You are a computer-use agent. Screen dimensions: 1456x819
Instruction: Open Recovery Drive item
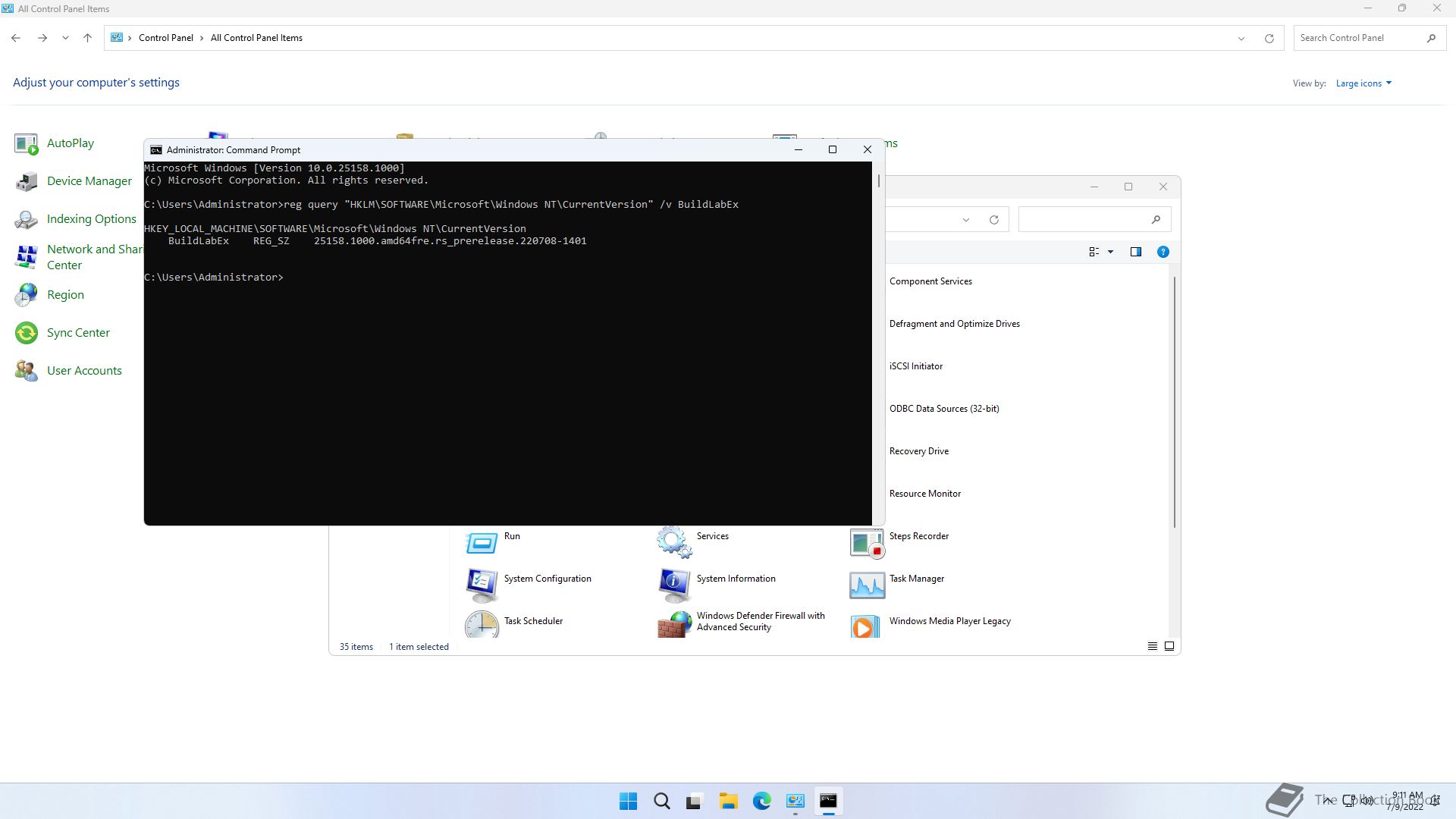tap(918, 451)
